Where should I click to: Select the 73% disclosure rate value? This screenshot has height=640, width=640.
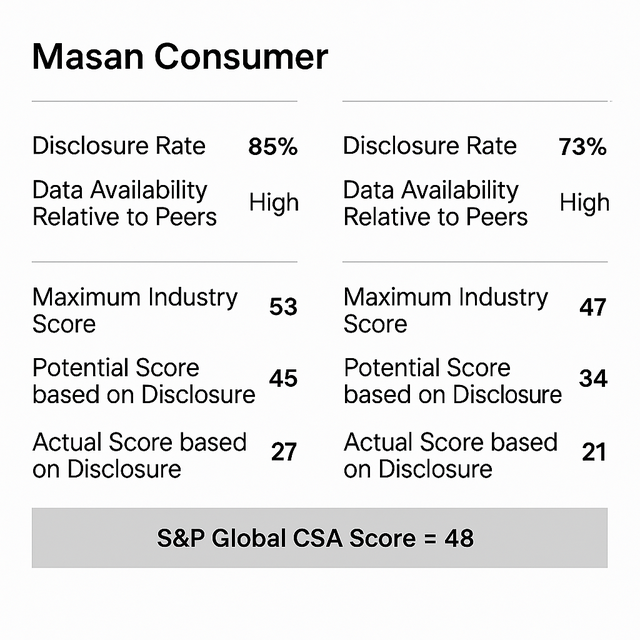point(583,147)
